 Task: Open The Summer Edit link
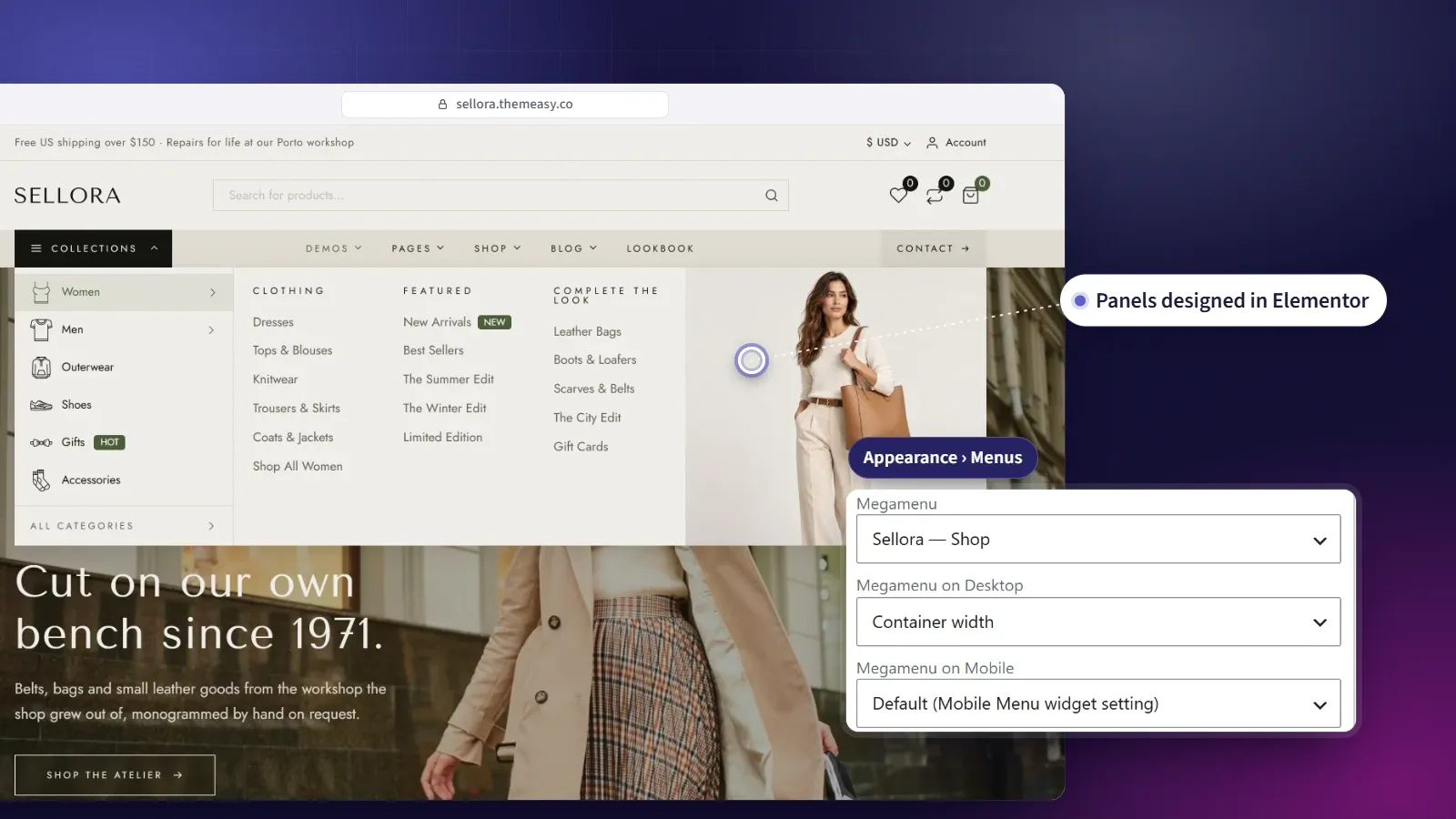pyautogui.click(x=449, y=379)
